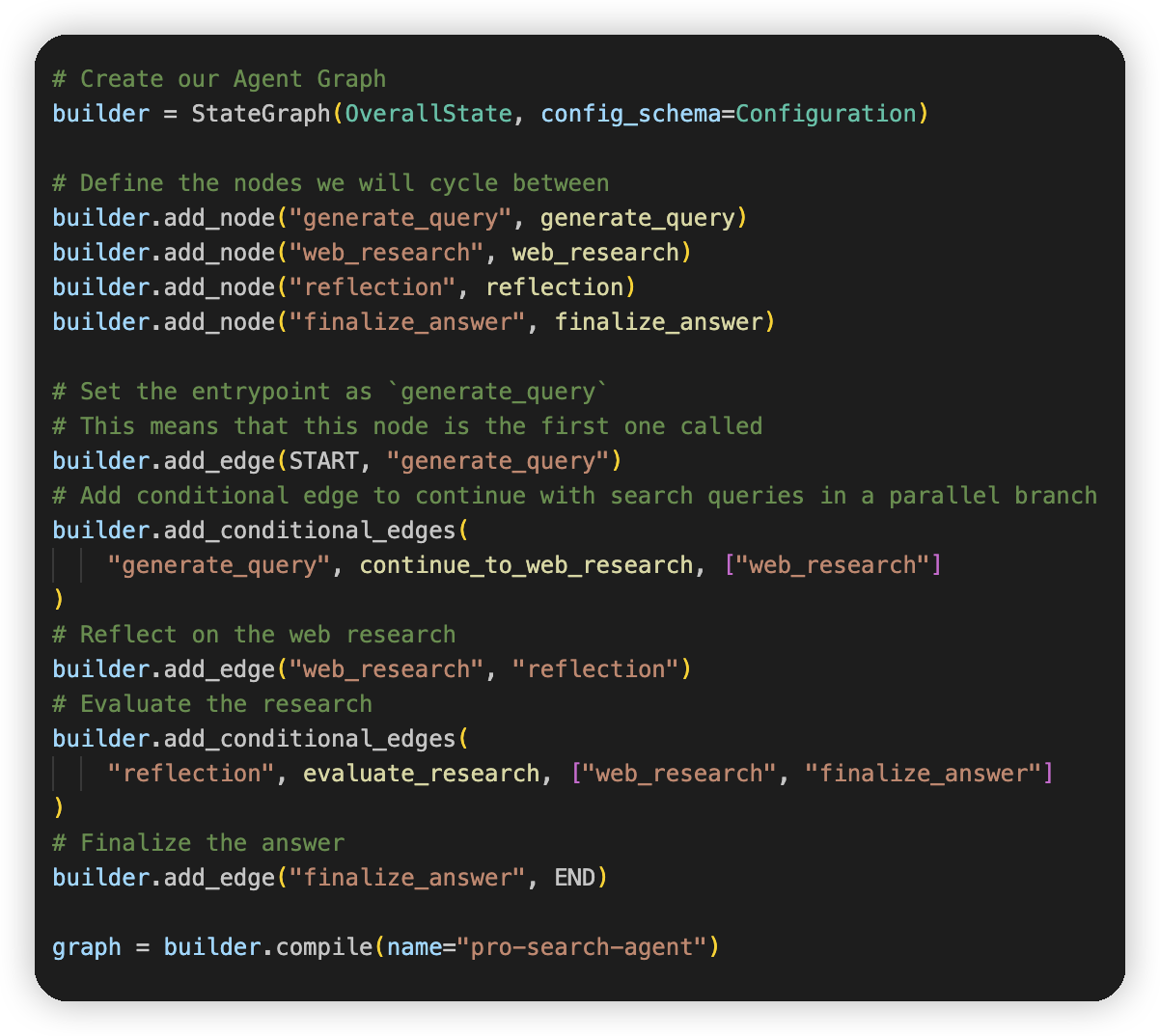This screenshot has height=1036, width=1160.
Task: Click the evaluate_research function name
Action: point(422,774)
